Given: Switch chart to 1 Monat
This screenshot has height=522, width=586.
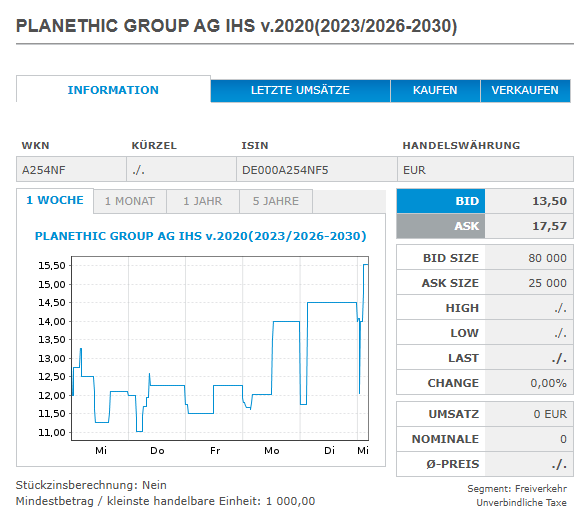Looking at the screenshot, I should (x=130, y=201).
